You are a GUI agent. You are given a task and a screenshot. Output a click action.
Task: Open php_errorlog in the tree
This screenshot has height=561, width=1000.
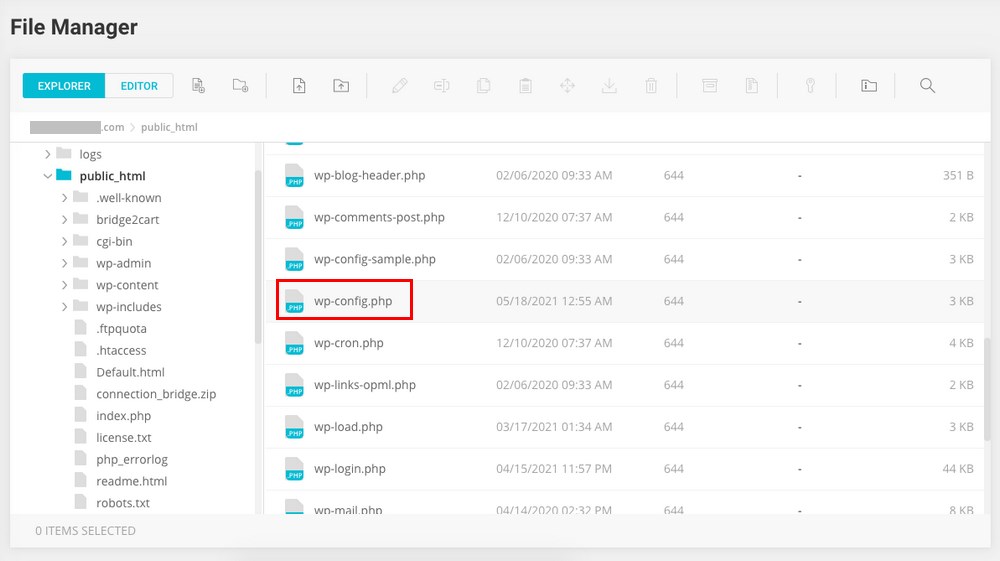pyautogui.click(x=131, y=459)
